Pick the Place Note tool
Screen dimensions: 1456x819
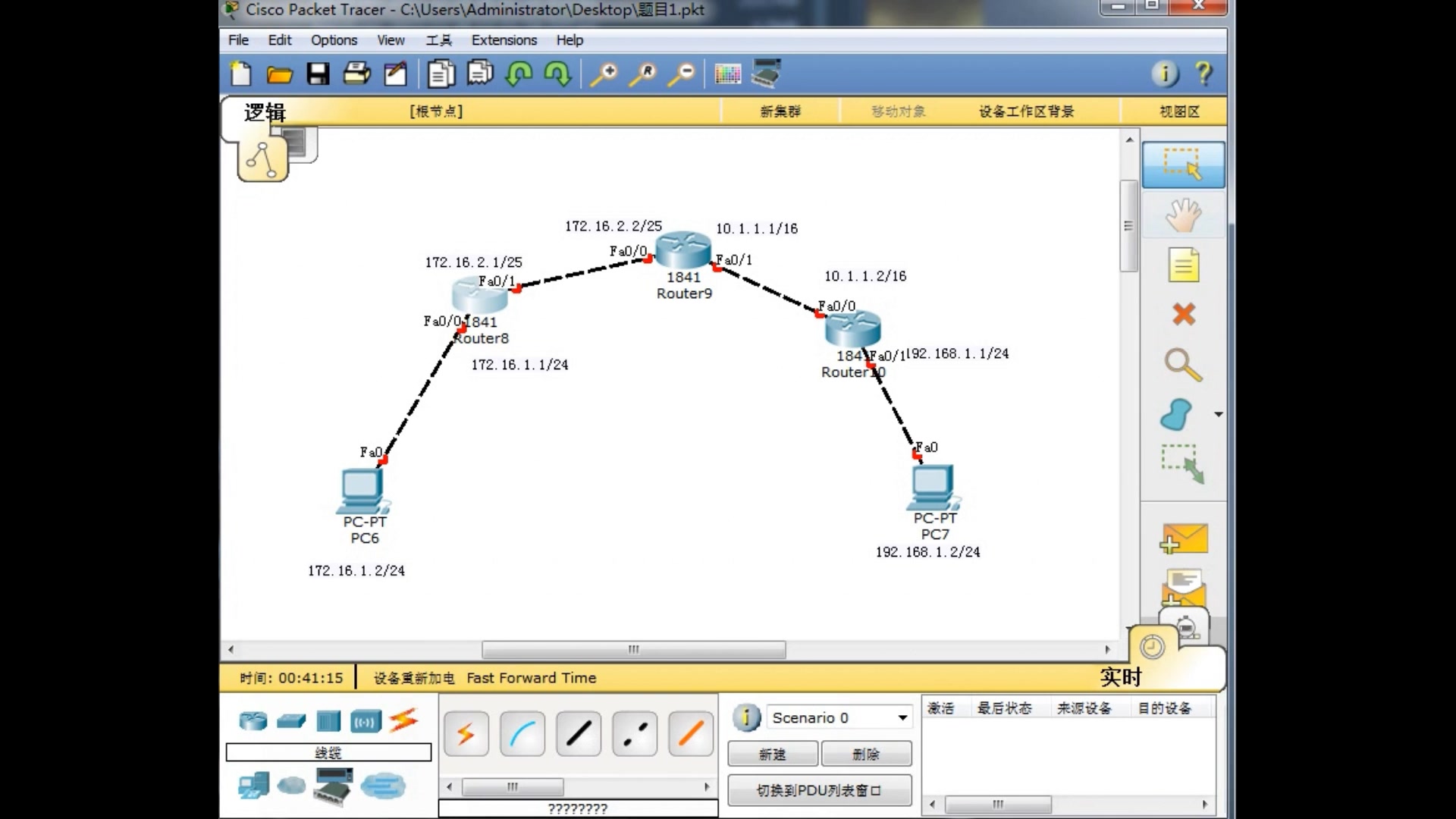(1183, 265)
